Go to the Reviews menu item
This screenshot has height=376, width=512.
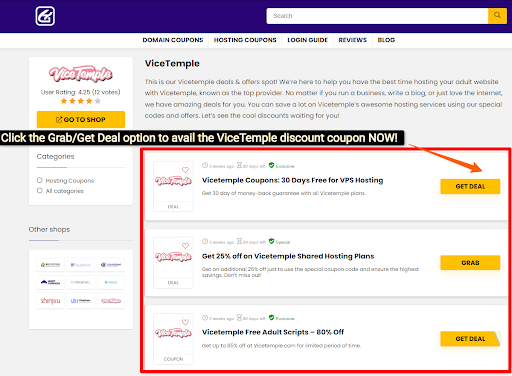point(352,40)
